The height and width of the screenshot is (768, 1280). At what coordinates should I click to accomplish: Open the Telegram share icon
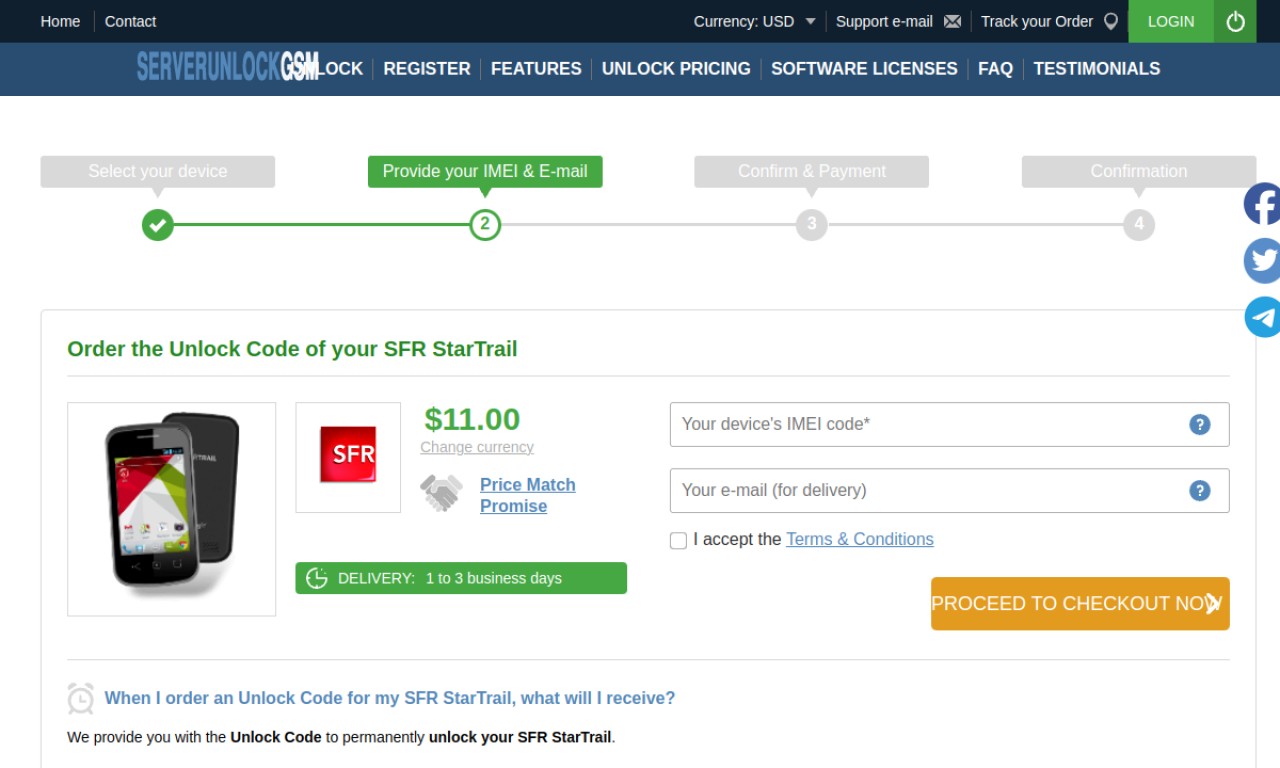click(x=1262, y=317)
